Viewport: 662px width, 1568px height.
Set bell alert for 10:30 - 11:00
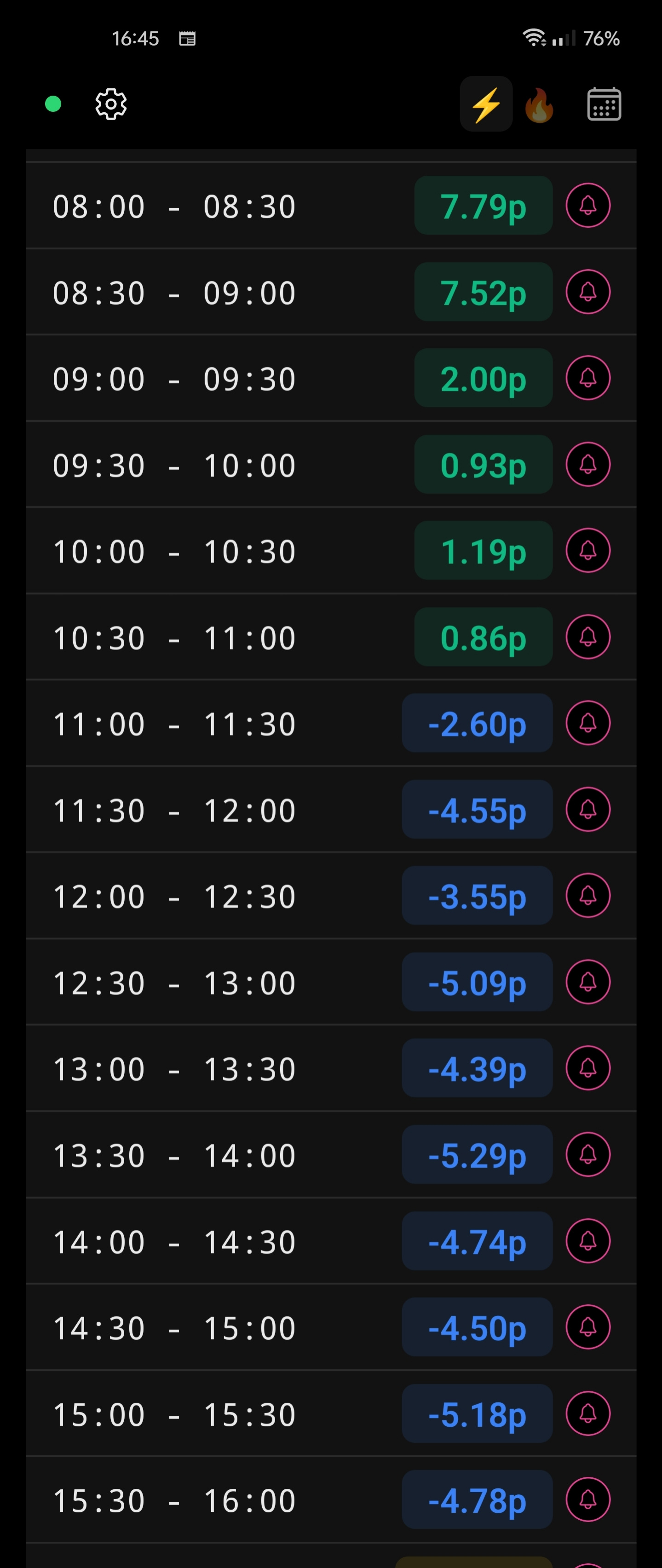(588, 637)
